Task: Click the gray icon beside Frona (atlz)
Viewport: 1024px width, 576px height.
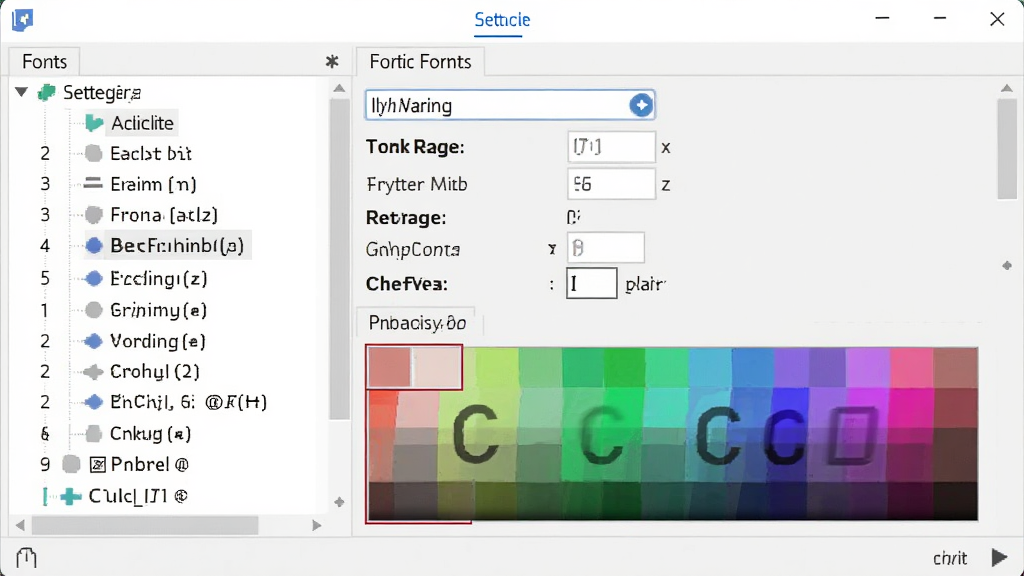Action: 93,215
